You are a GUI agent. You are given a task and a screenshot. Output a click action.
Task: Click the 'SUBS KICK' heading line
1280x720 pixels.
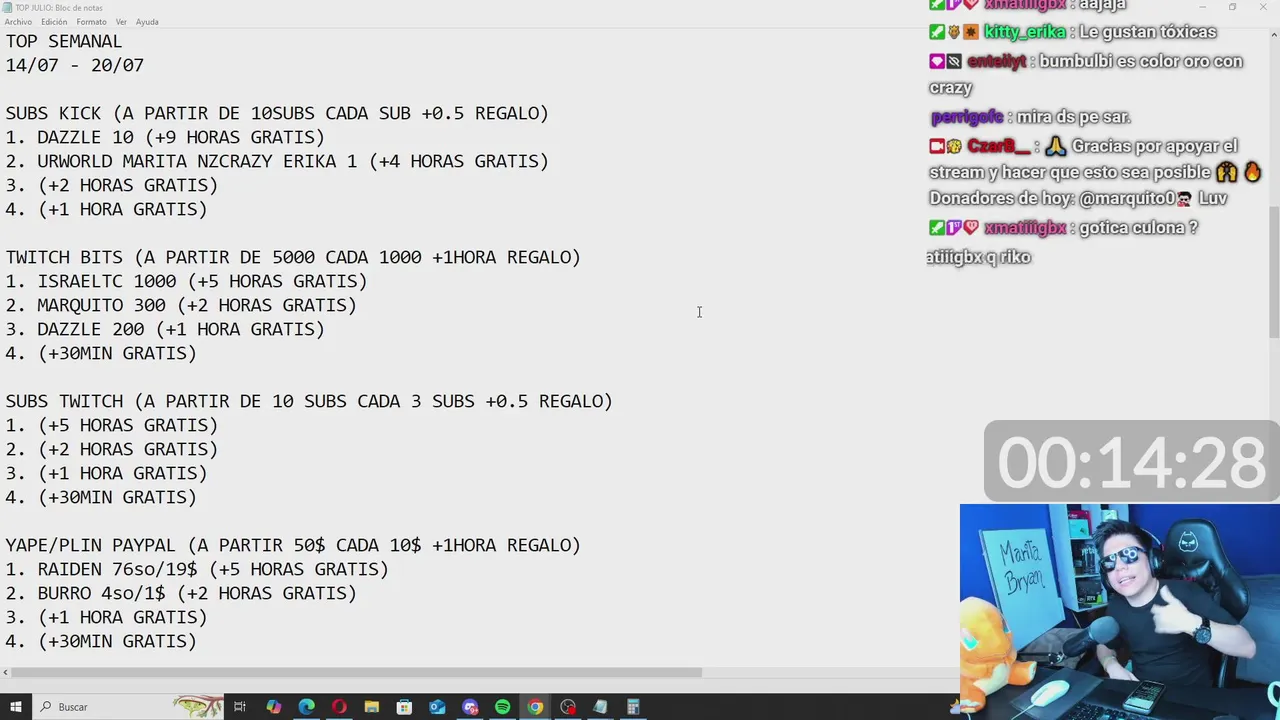coord(277,113)
